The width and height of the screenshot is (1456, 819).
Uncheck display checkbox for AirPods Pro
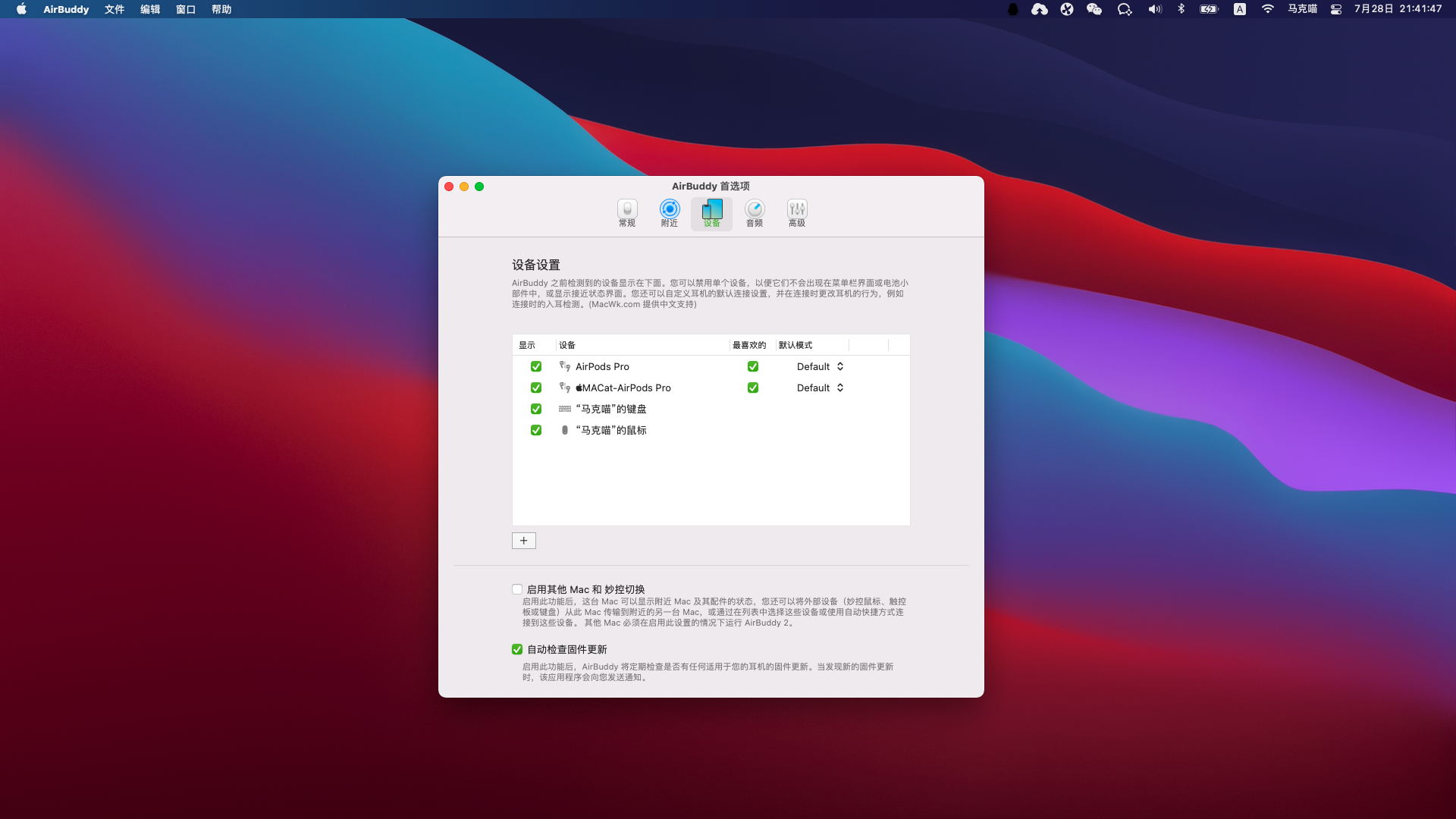coord(536,366)
